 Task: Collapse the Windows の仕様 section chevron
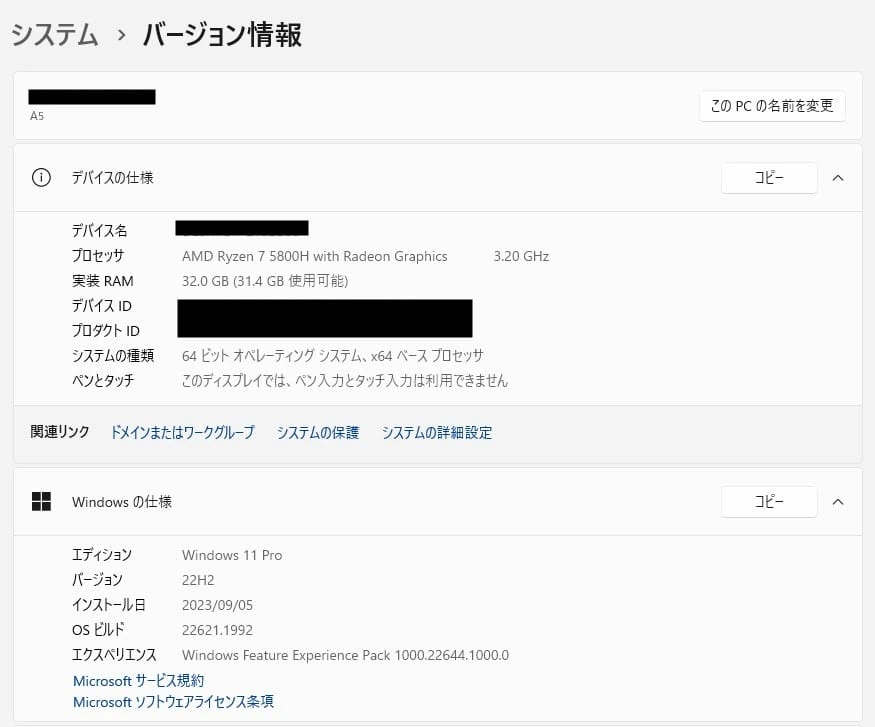[838, 502]
